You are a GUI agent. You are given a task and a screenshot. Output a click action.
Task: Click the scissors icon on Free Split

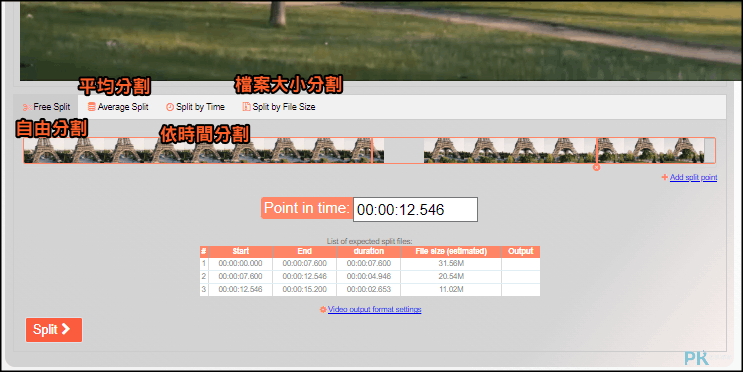27,108
